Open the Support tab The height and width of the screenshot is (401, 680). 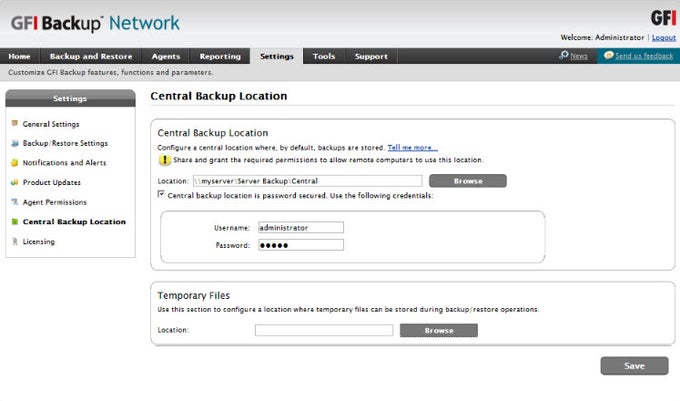coord(371,56)
